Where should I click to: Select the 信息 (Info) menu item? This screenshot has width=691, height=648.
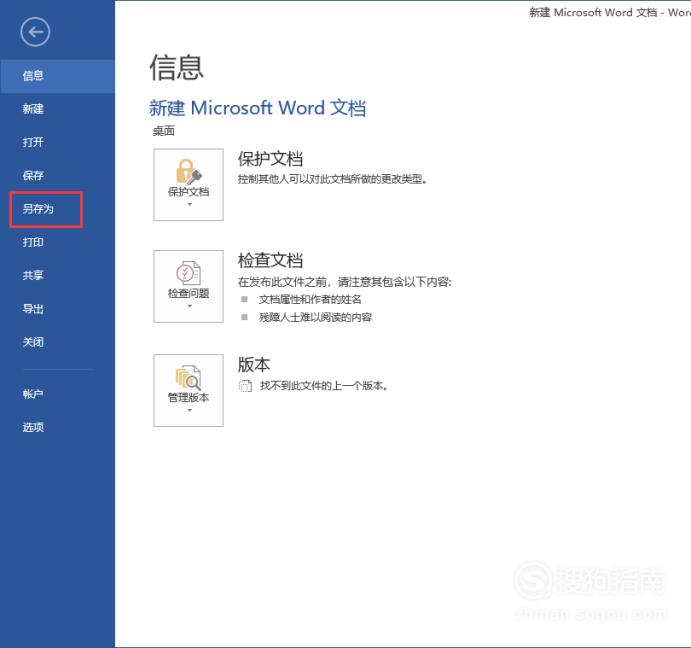click(58, 76)
